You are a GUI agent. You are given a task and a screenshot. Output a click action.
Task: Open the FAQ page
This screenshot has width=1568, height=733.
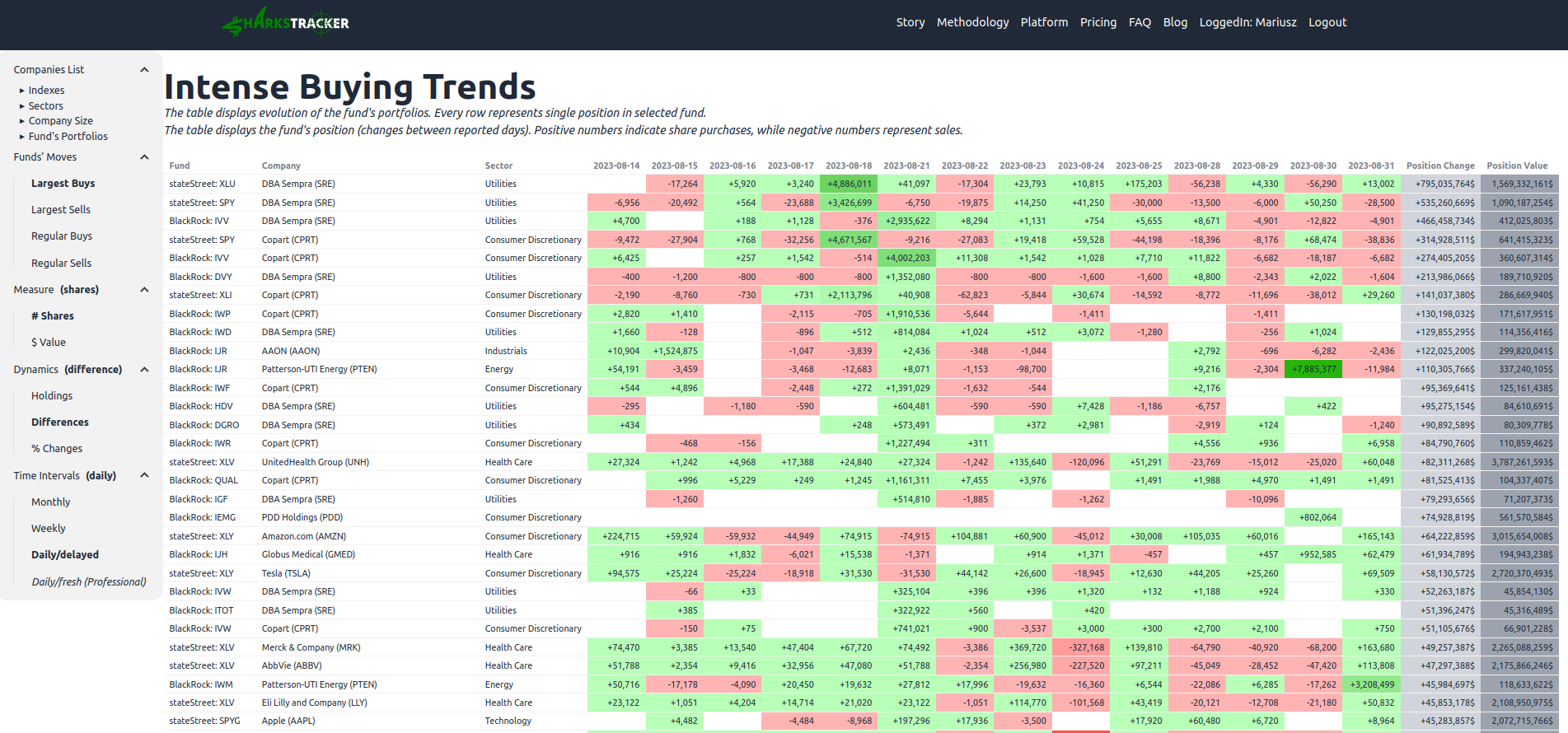click(1140, 22)
